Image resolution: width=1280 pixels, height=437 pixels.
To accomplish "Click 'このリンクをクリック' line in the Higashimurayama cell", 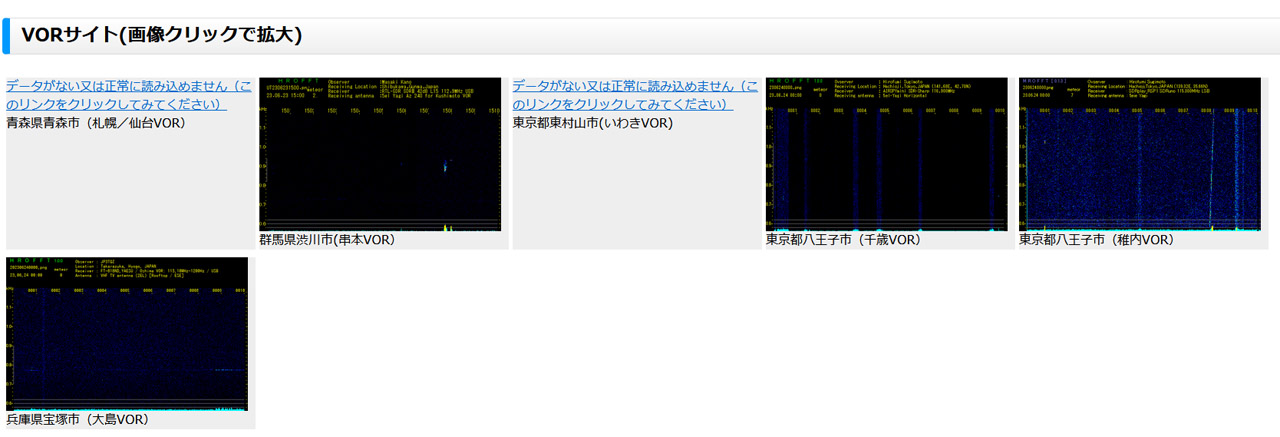I will pyautogui.click(x=623, y=105).
